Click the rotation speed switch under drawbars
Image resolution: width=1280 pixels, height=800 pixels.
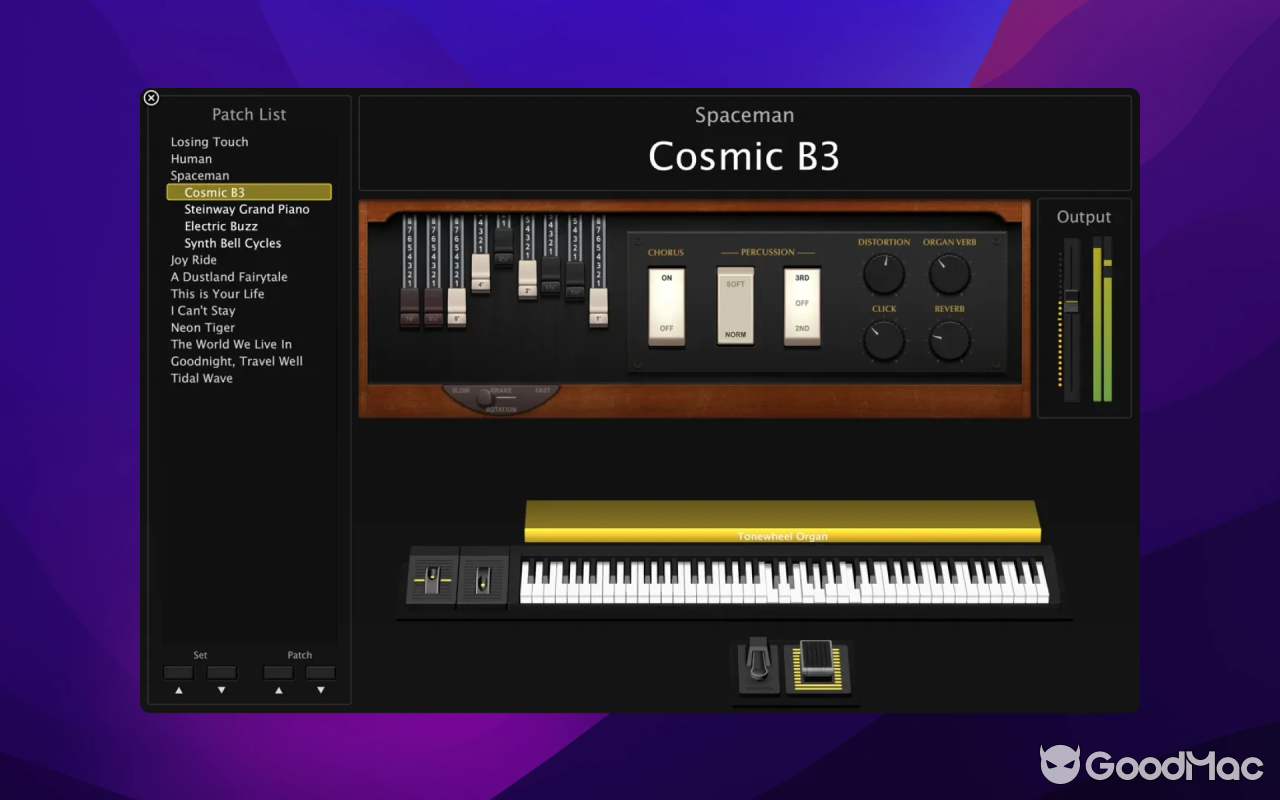(487, 398)
